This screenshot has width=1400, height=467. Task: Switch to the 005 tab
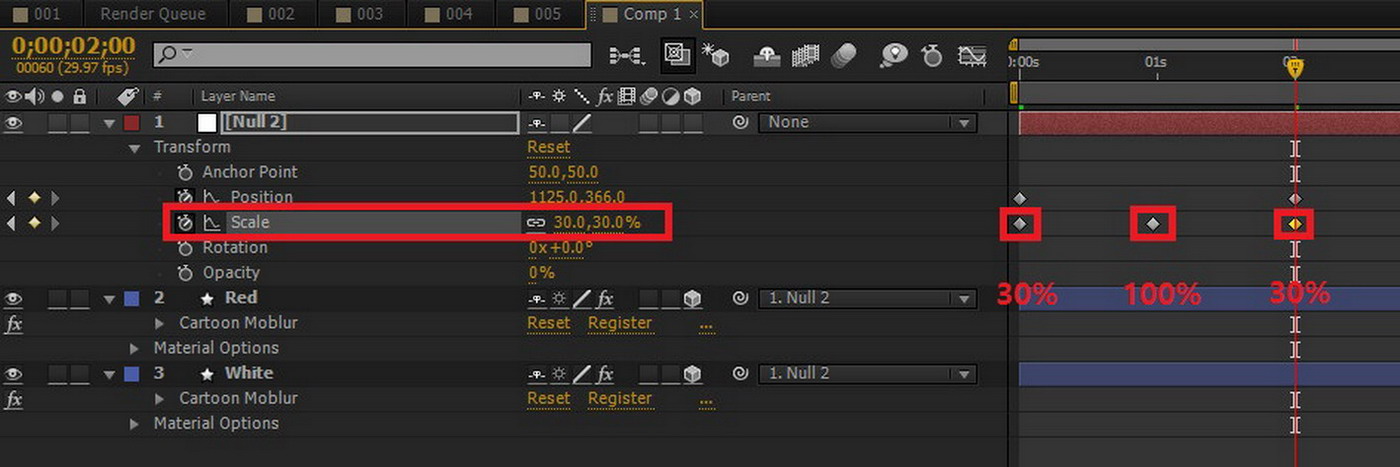tap(539, 14)
